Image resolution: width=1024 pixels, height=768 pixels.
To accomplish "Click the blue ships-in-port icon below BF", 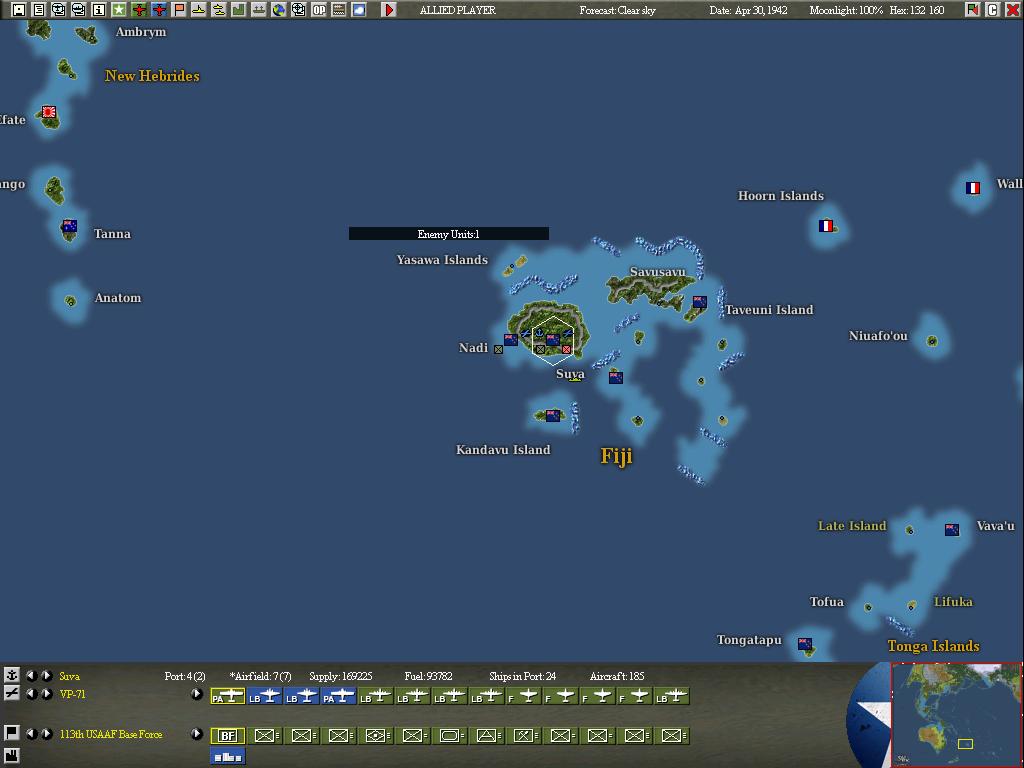I will coord(227,757).
